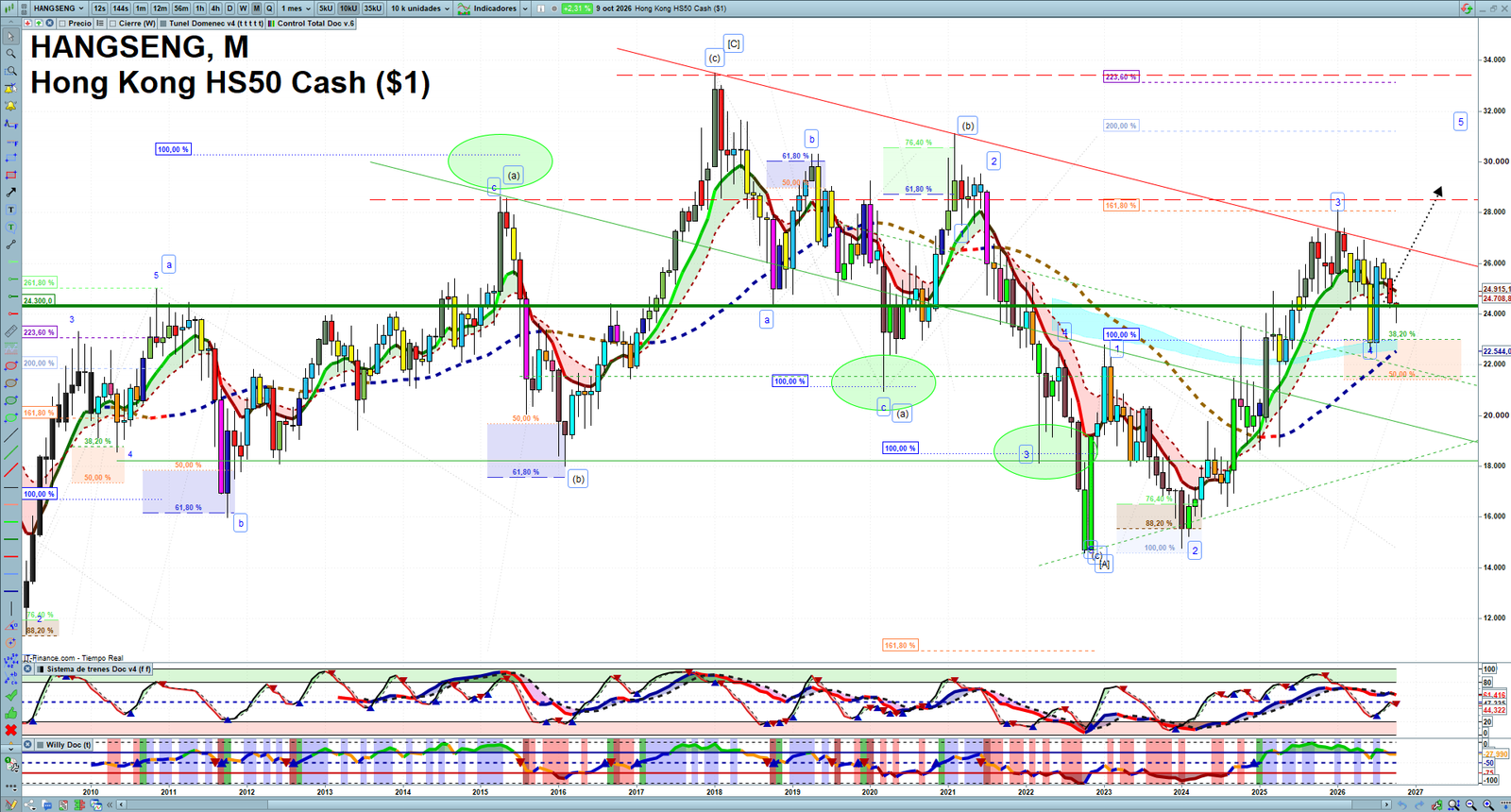The image size is (1511, 812).
Task: Set history to 5kU units
Action: coord(326,8)
